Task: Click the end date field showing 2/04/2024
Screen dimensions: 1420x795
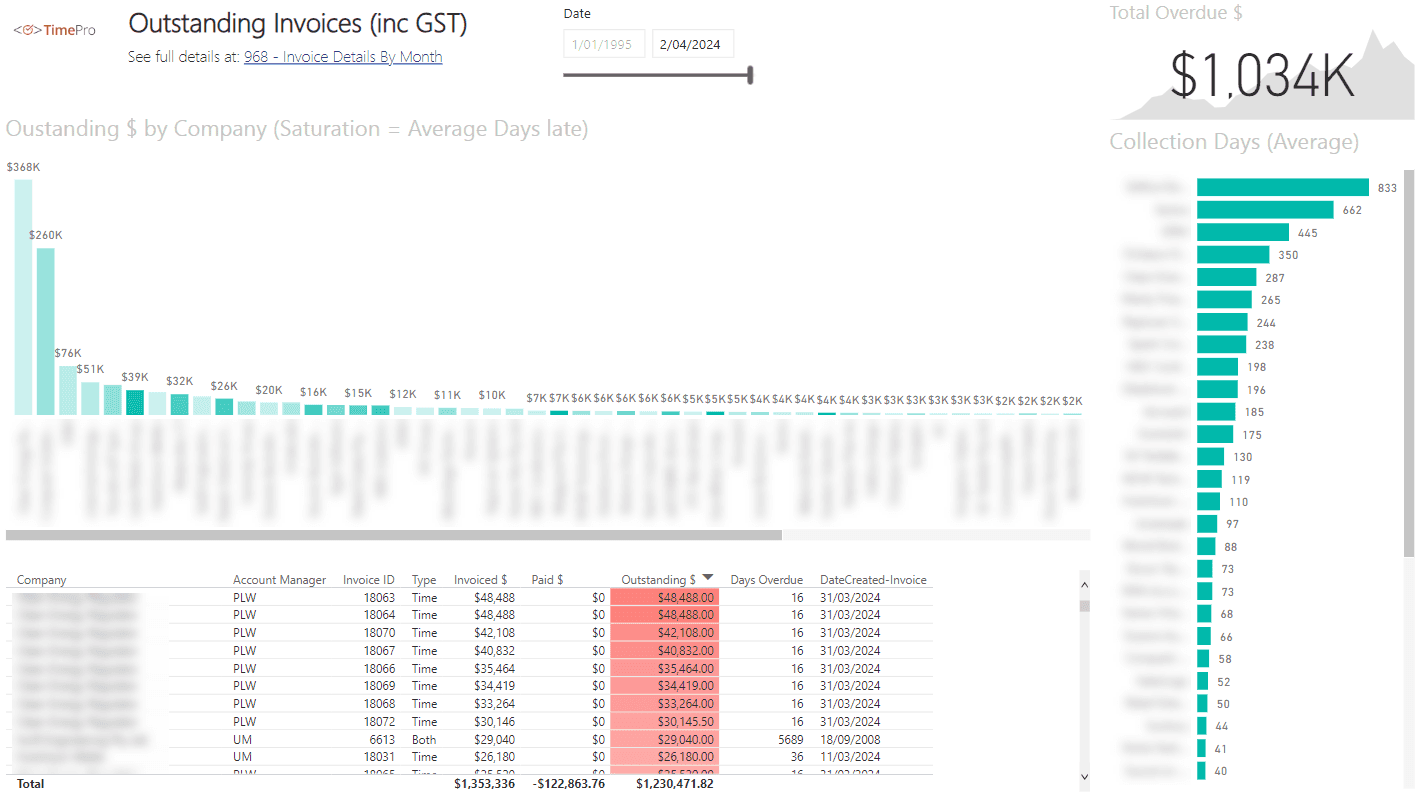Action: pos(692,44)
